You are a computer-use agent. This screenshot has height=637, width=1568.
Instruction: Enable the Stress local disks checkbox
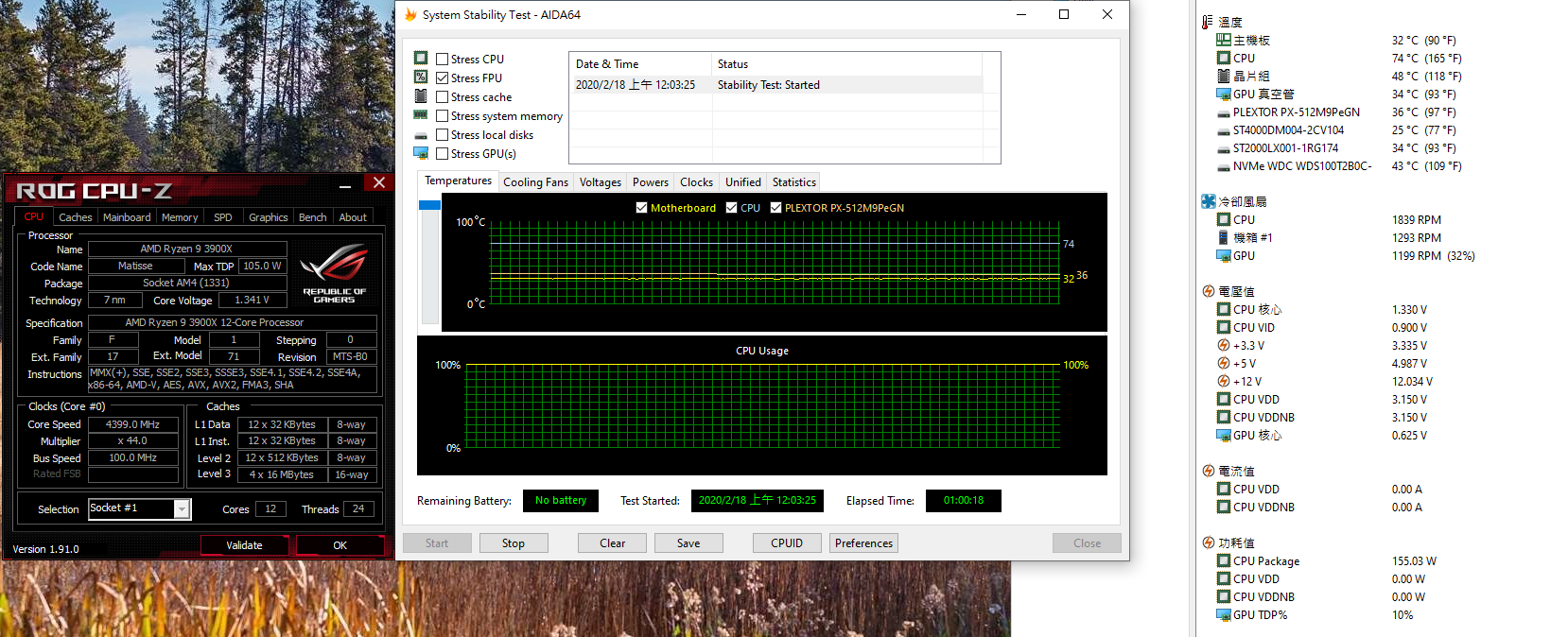coord(442,134)
